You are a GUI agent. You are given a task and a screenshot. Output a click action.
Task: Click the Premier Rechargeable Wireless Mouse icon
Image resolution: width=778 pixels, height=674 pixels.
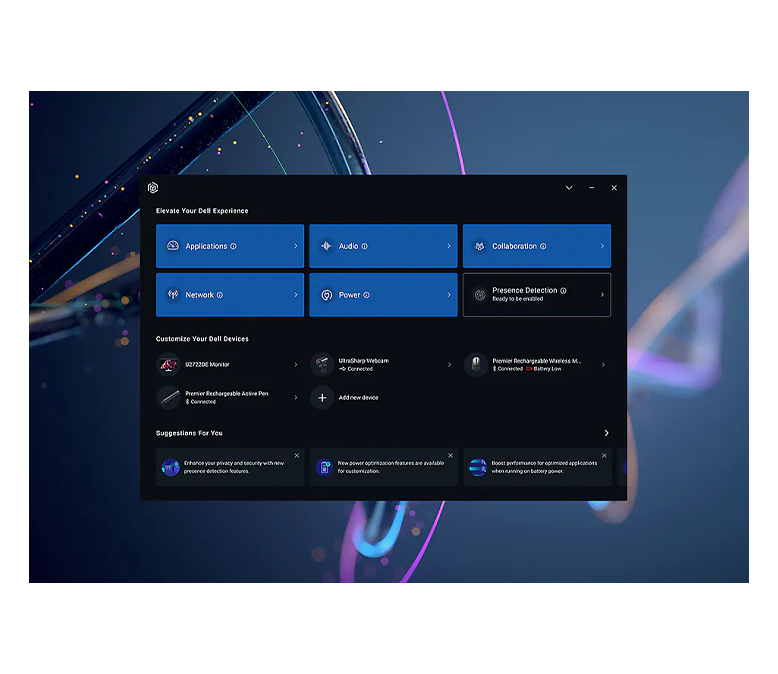(476, 365)
